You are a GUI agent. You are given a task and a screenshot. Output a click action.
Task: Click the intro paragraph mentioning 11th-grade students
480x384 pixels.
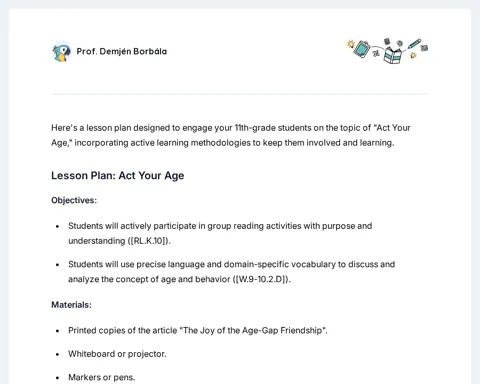[231, 135]
